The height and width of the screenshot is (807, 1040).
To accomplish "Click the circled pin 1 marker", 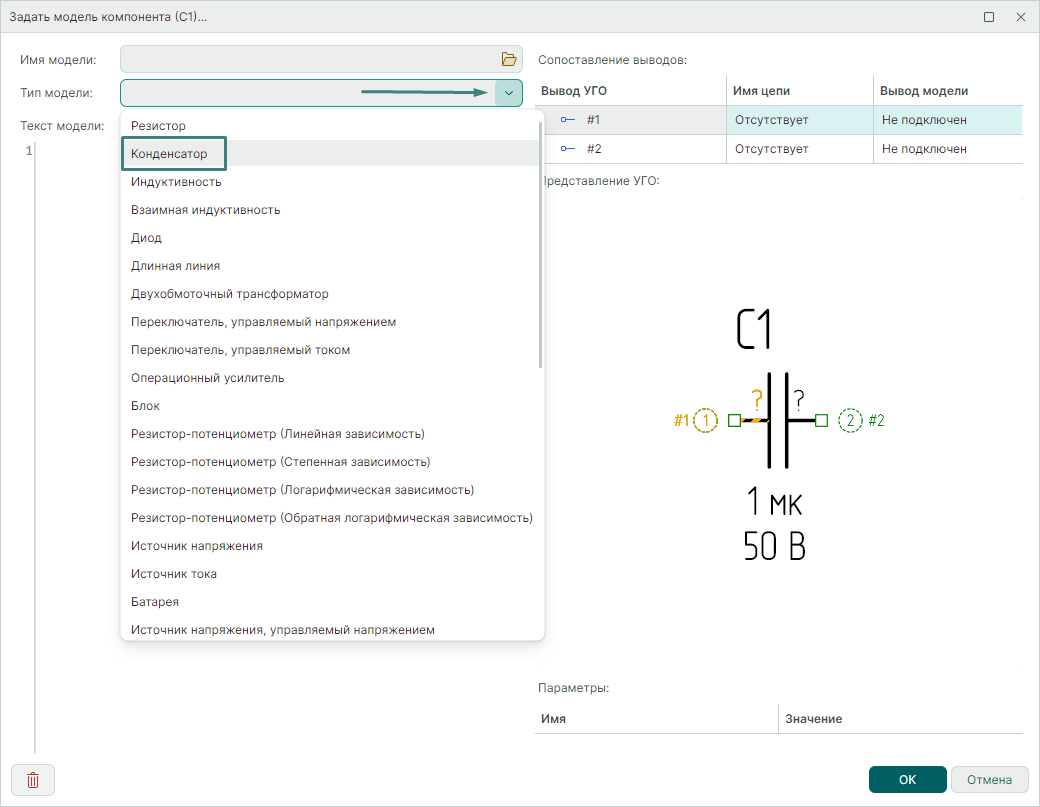I will tap(706, 420).
